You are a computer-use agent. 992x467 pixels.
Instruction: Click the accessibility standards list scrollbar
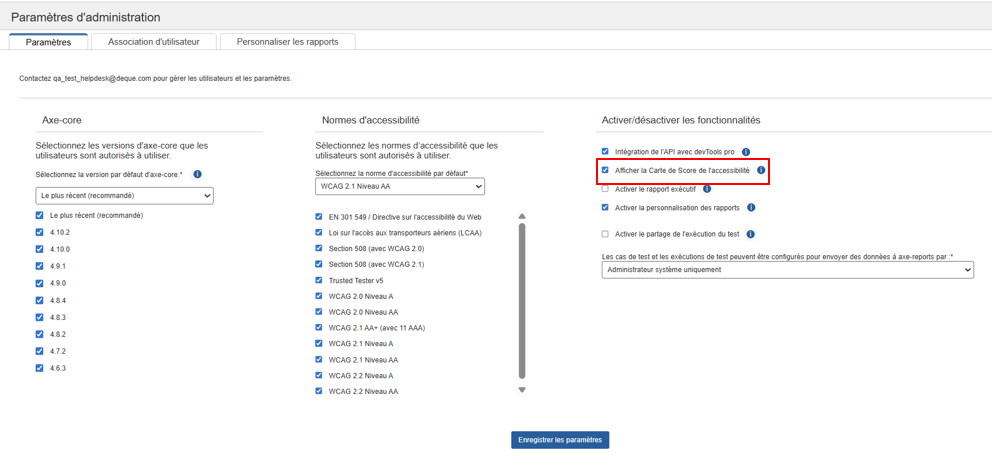tap(522, 300)
